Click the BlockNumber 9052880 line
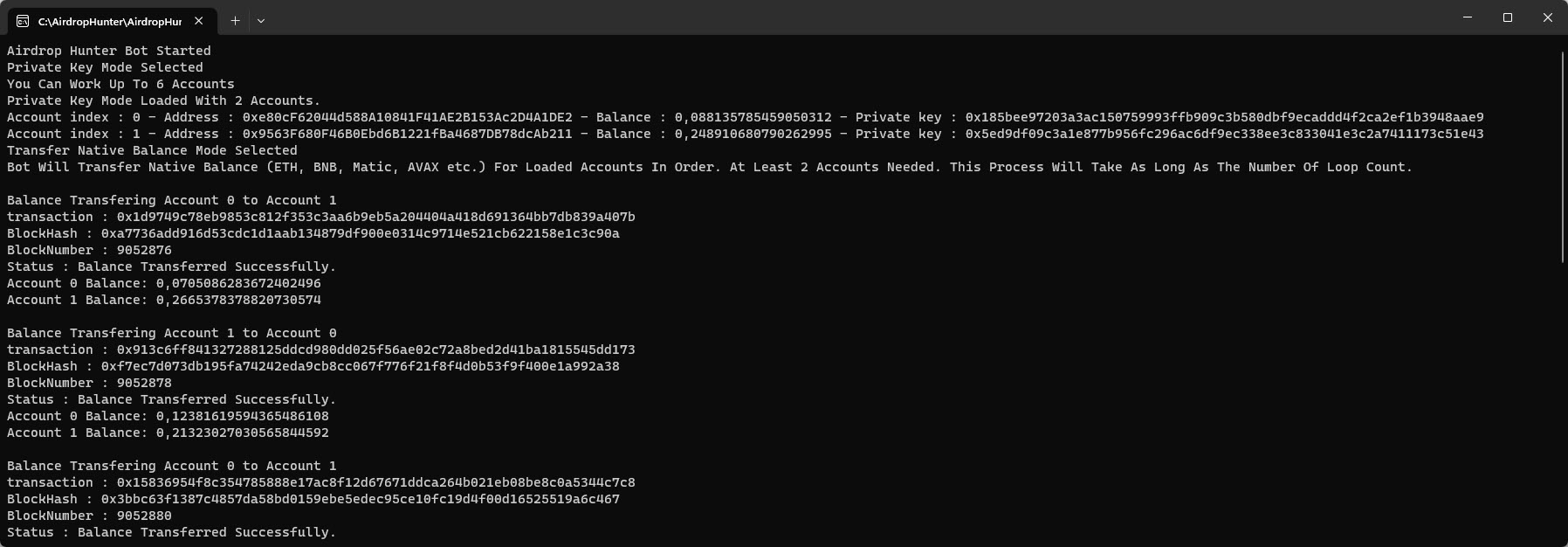 (89, 516)
